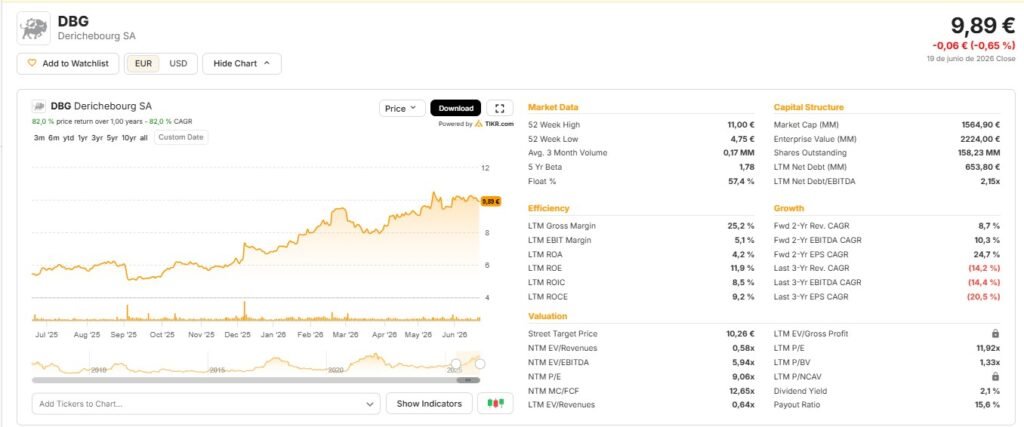Select the 5yr time range

tap(112, 138)
